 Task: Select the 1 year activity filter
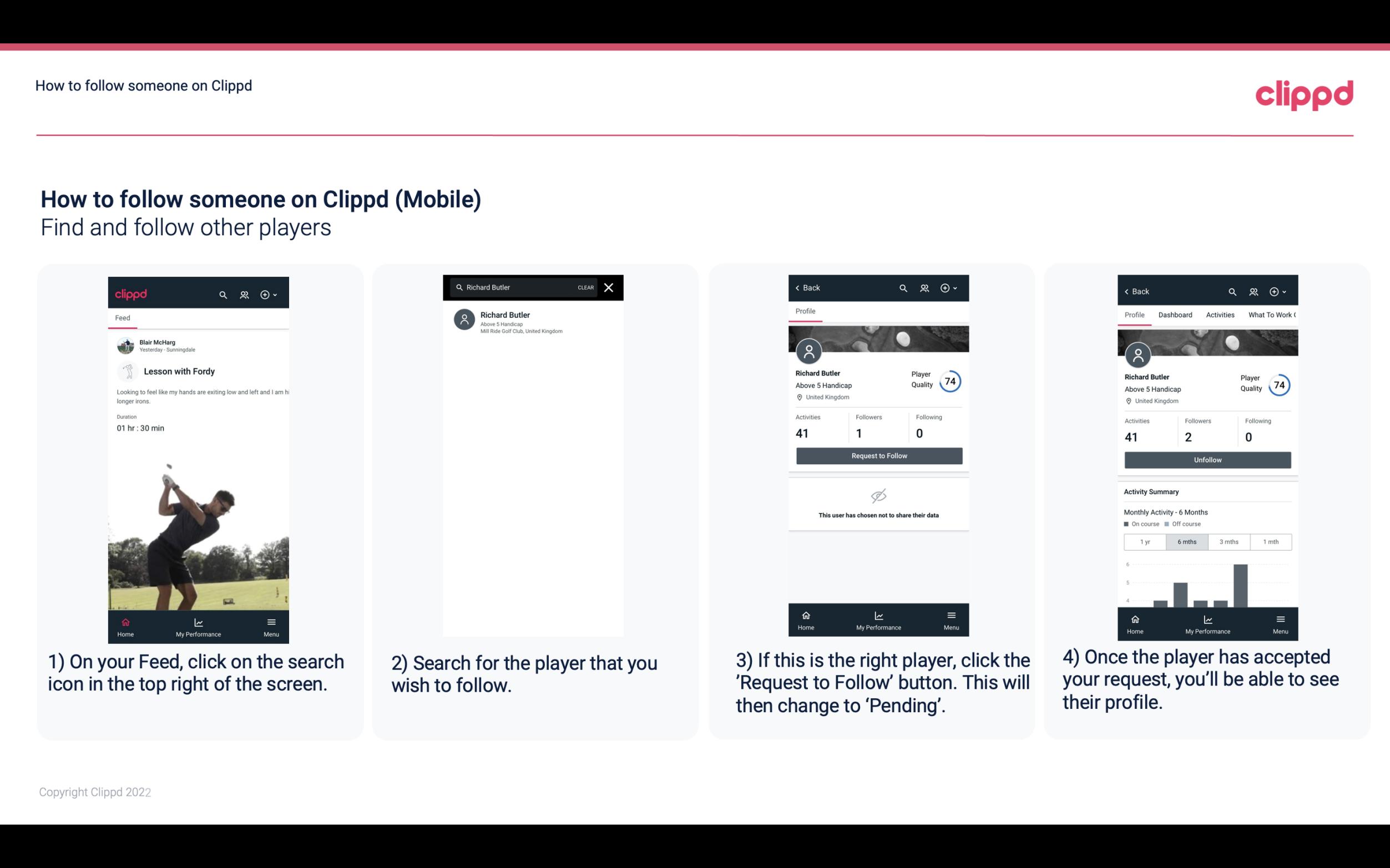pos(1145,541)
